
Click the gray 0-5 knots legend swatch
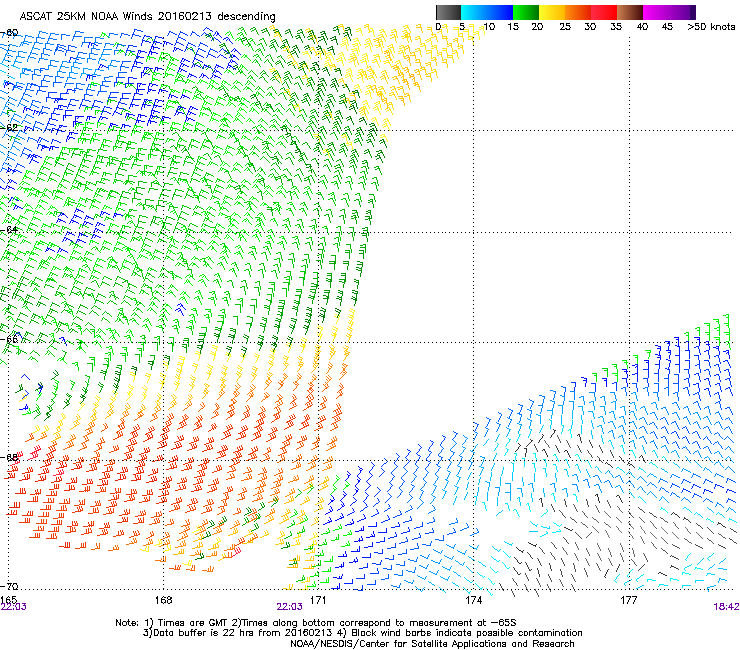pos(448,12)
